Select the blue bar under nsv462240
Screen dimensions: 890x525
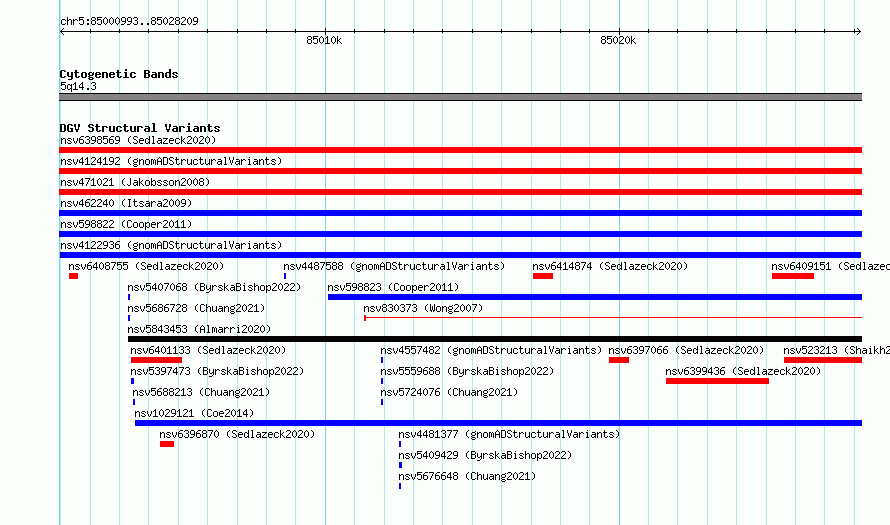(x=460, y=213)
